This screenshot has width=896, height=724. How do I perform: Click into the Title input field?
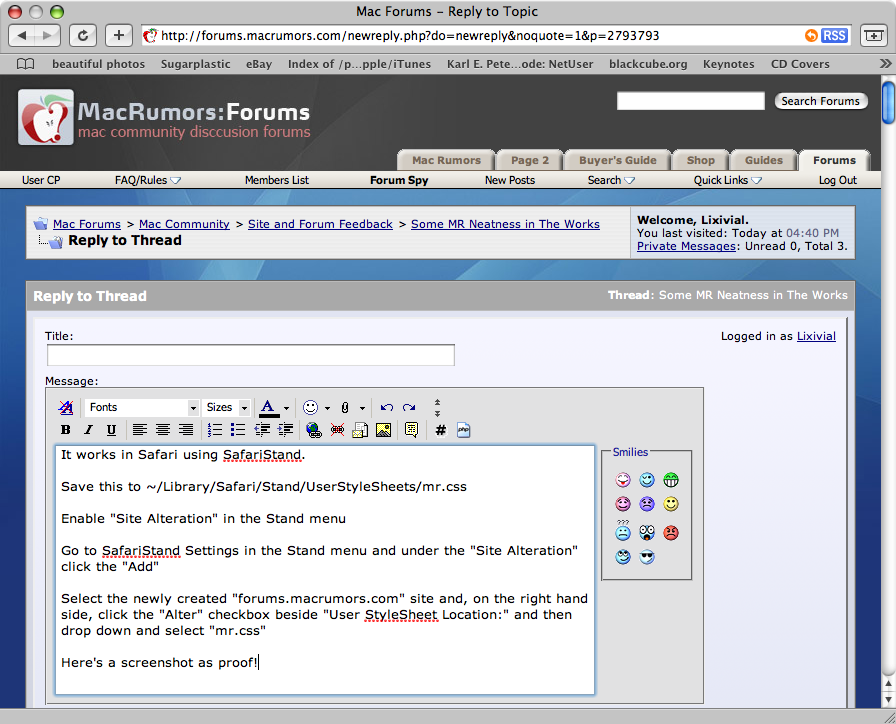(251, 355)
